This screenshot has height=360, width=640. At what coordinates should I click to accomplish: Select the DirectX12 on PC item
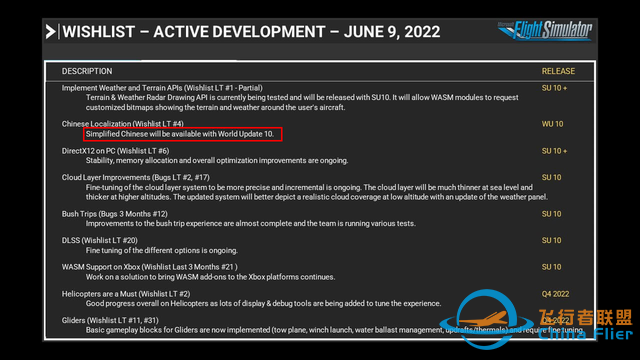(116, 151)
